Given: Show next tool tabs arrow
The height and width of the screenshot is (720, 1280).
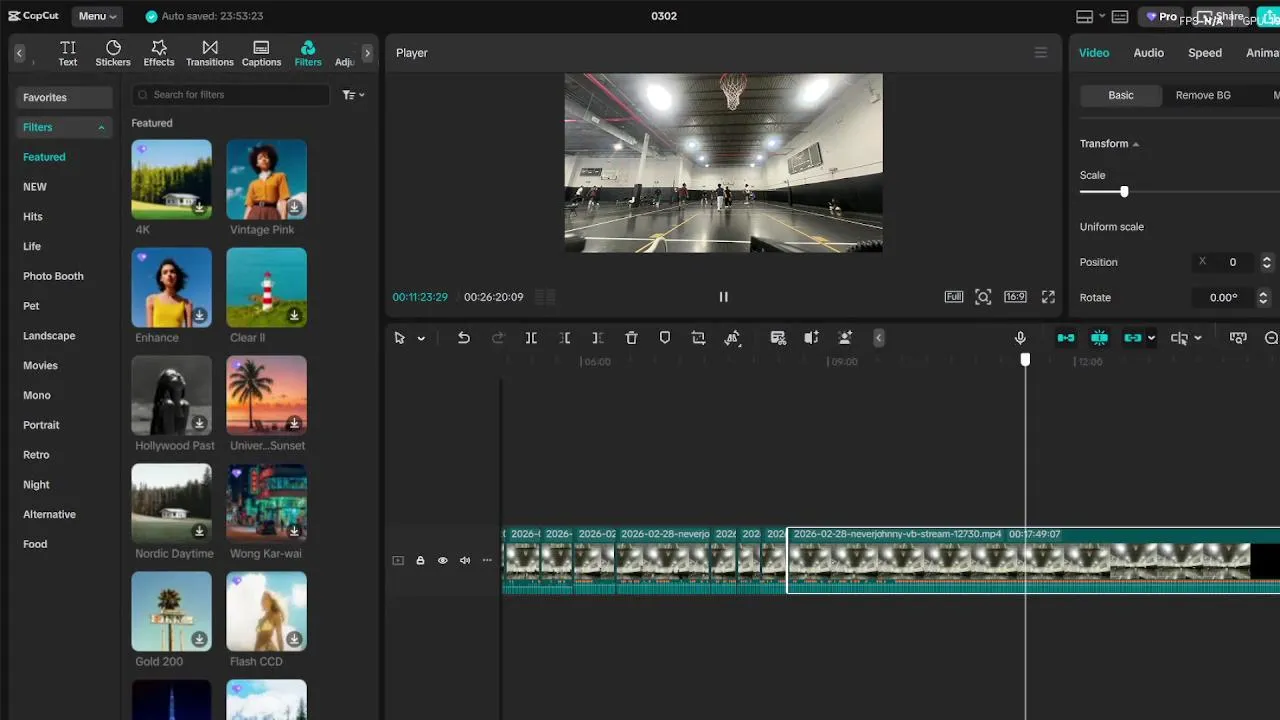Looking at the screenshot, I should pyautogui.click(x=367, y=53).
